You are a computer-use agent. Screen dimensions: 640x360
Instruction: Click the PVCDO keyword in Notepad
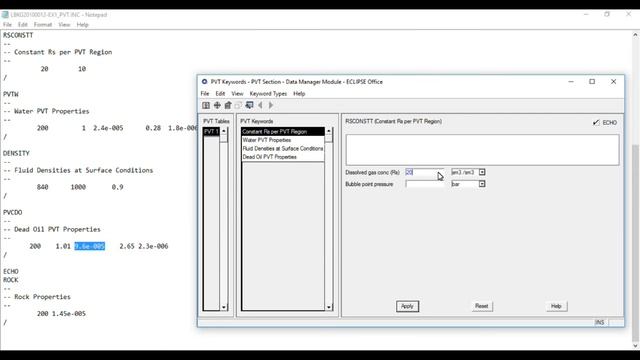coord(13,212)
